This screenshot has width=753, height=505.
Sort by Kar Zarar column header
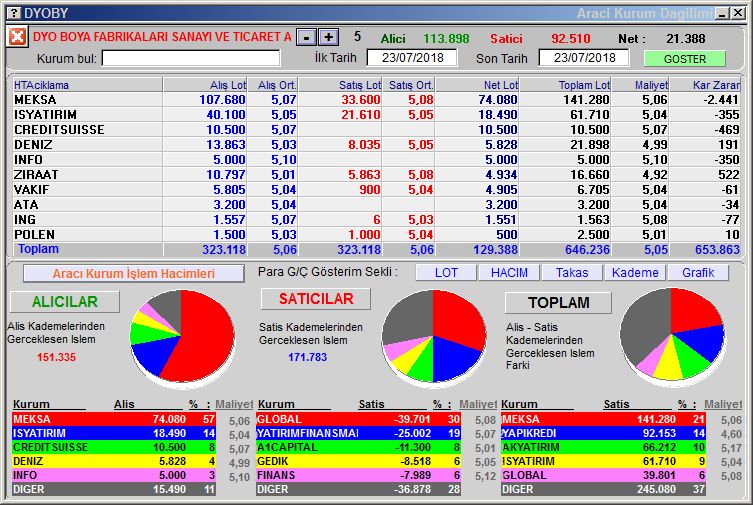[x=705, y=85]
